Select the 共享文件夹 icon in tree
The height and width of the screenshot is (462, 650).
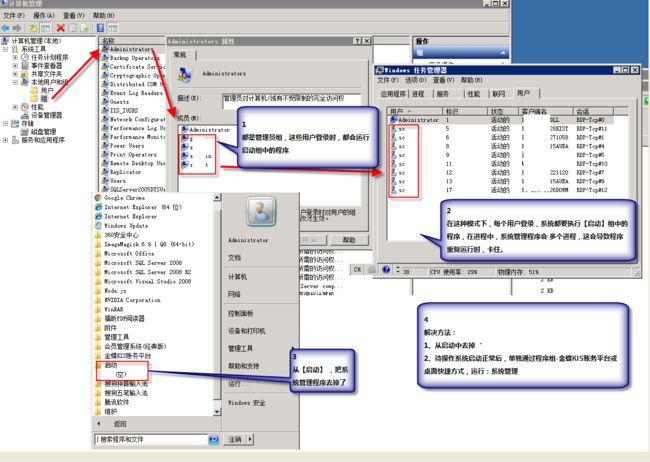(x=25, y=74)
